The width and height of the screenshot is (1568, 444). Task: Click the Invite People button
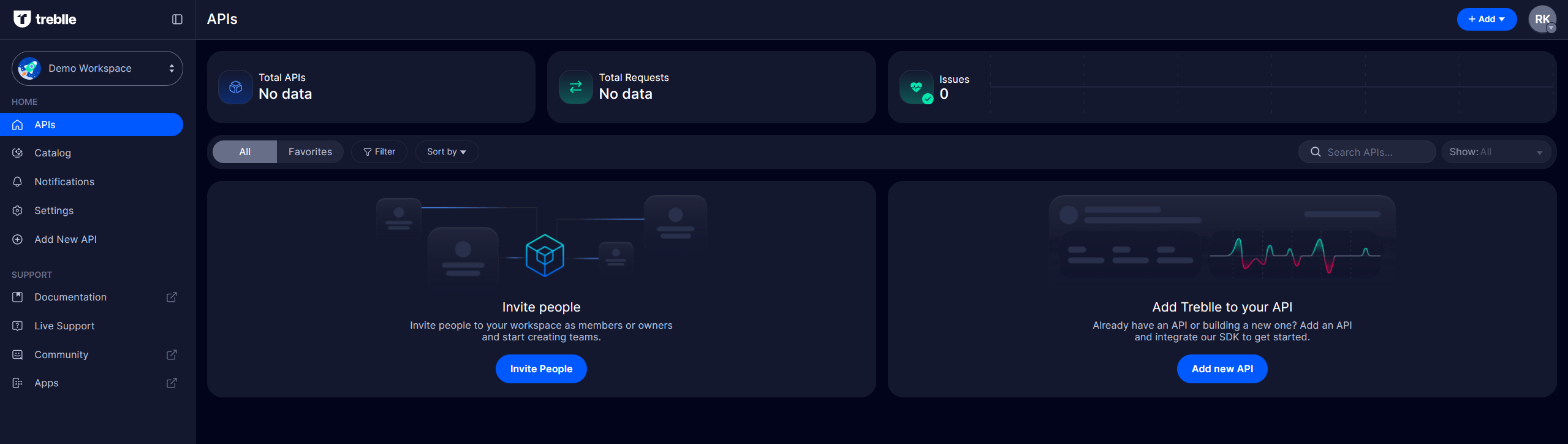[x=541, y=369]
